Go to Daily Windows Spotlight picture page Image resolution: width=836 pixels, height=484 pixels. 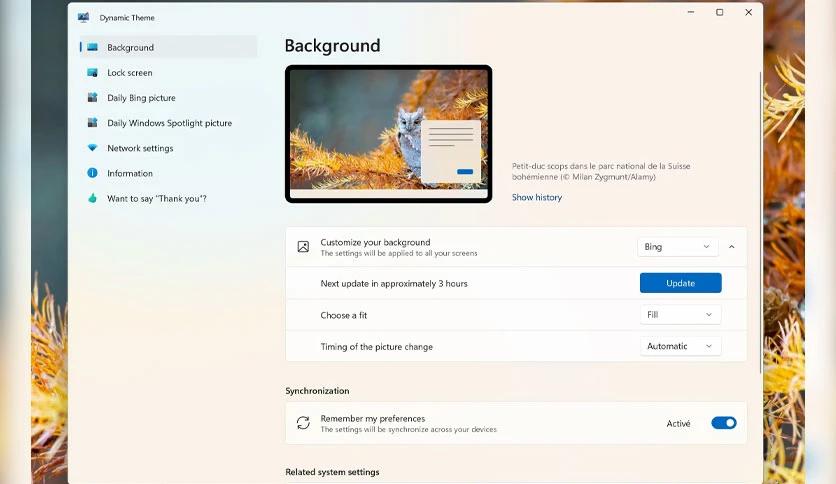click(x=168, y=123)
